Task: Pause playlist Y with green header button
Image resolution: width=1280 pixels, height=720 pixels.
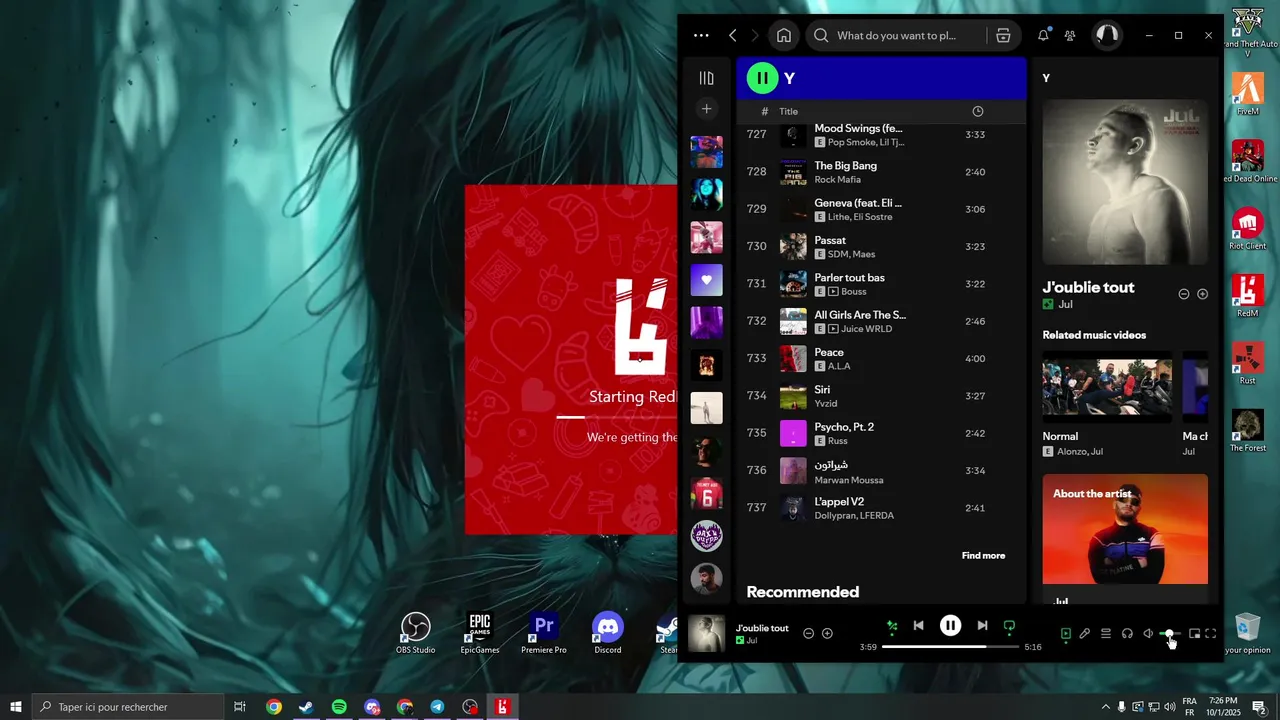Action: click(x=762, y=78)
